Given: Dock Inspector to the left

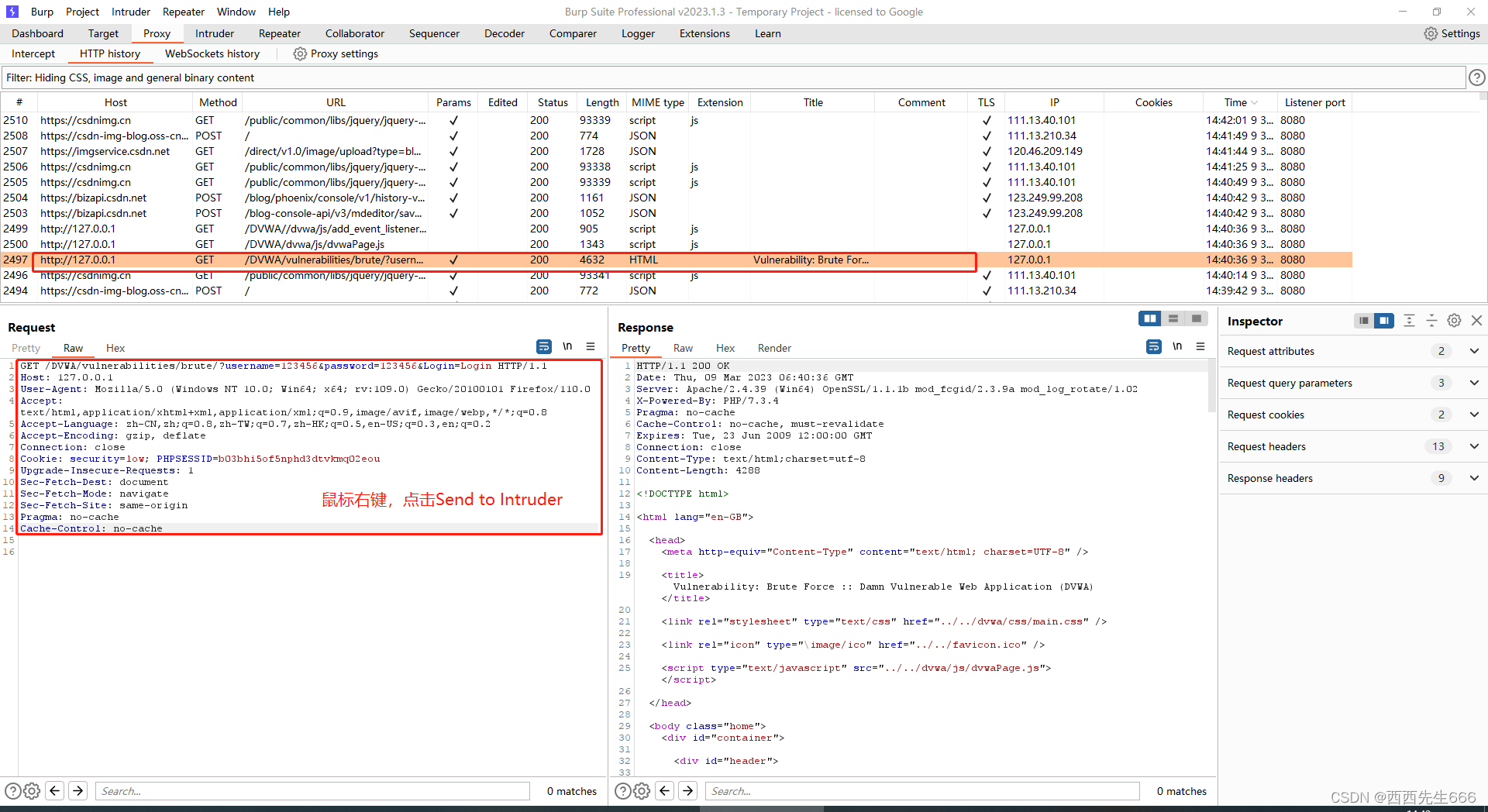Looking at the screenshot, I should pos(1364,321).
